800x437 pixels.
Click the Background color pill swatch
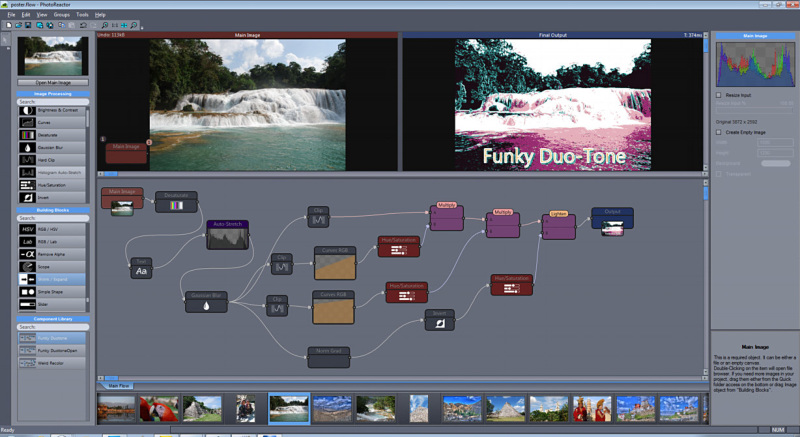(776, 163)
